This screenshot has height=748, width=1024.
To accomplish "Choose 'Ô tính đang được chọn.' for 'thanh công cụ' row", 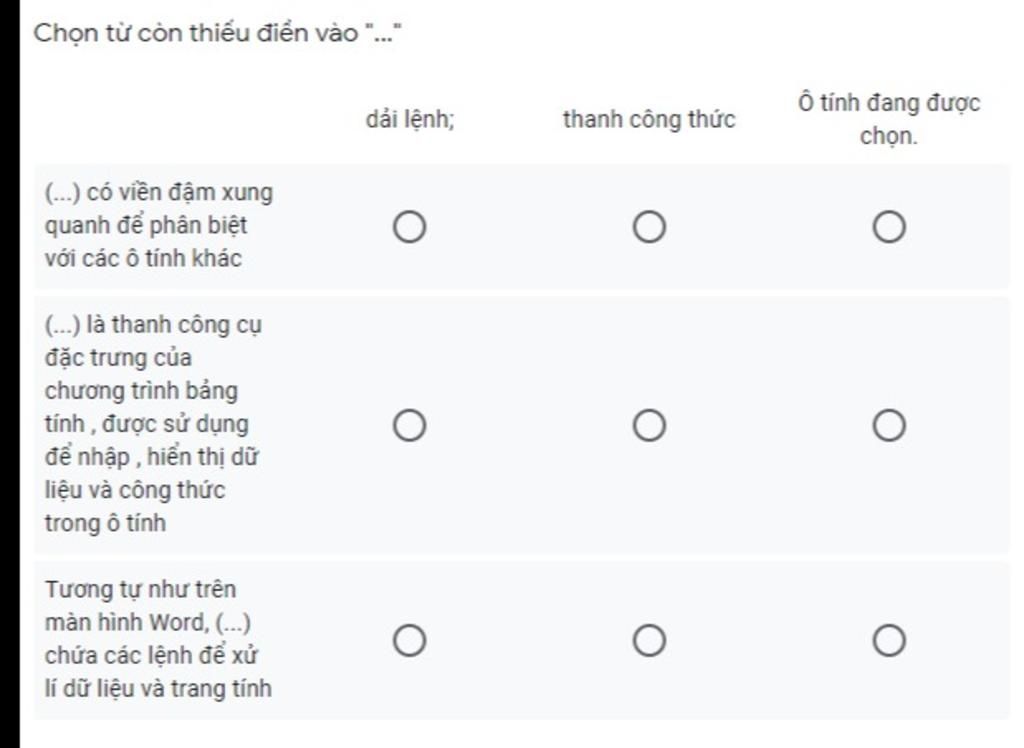I will click(889, 426).
